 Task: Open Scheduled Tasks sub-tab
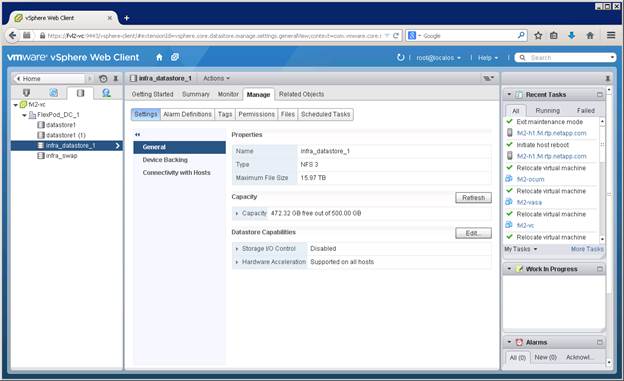326,114
